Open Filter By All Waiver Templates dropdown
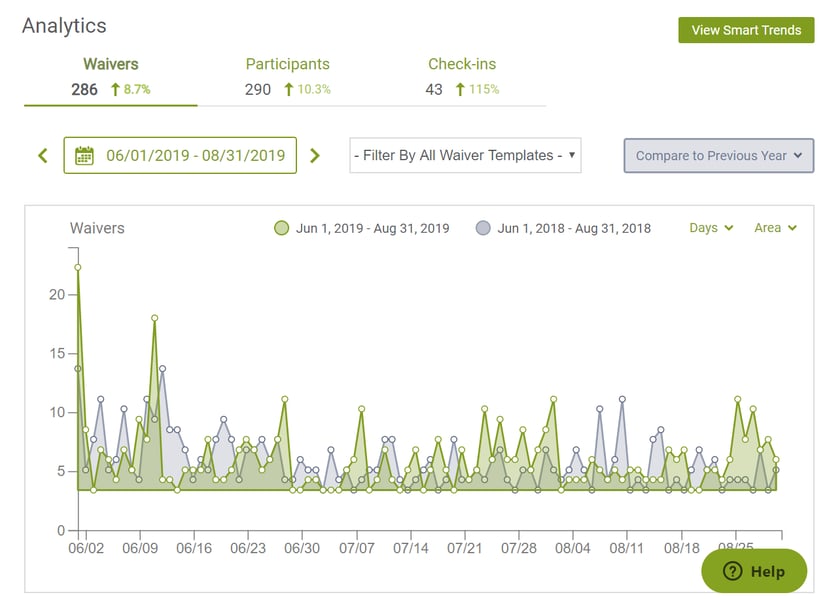Screen dimensions: 827x599 (465, 156)
